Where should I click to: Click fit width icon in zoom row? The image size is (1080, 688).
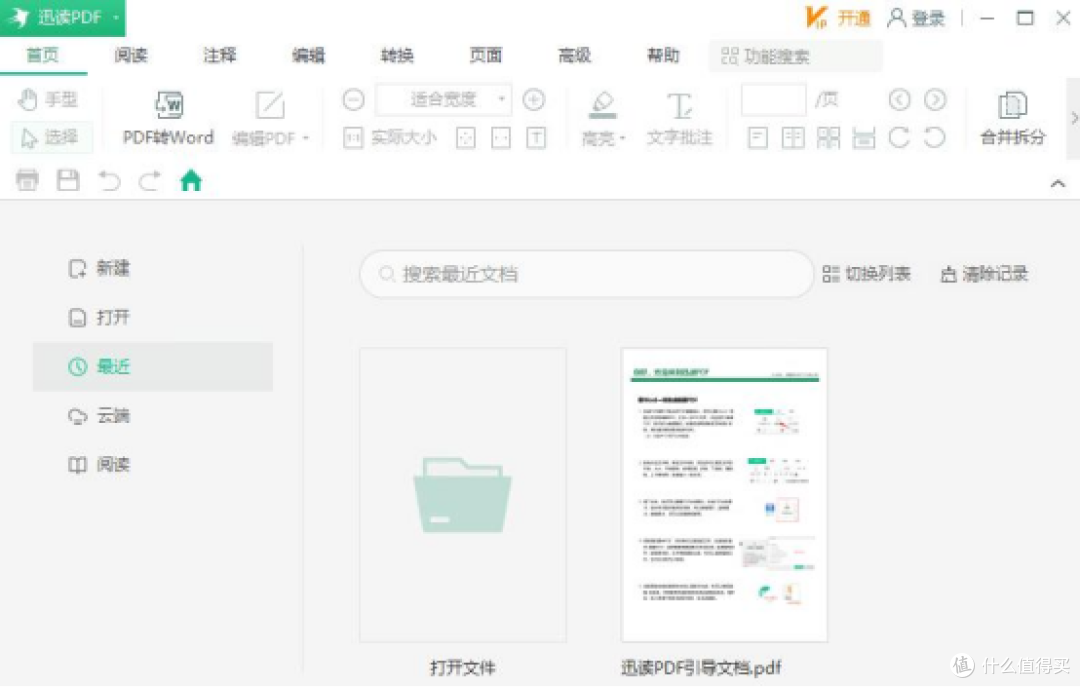pyautogui.click(x=501, y=138)
